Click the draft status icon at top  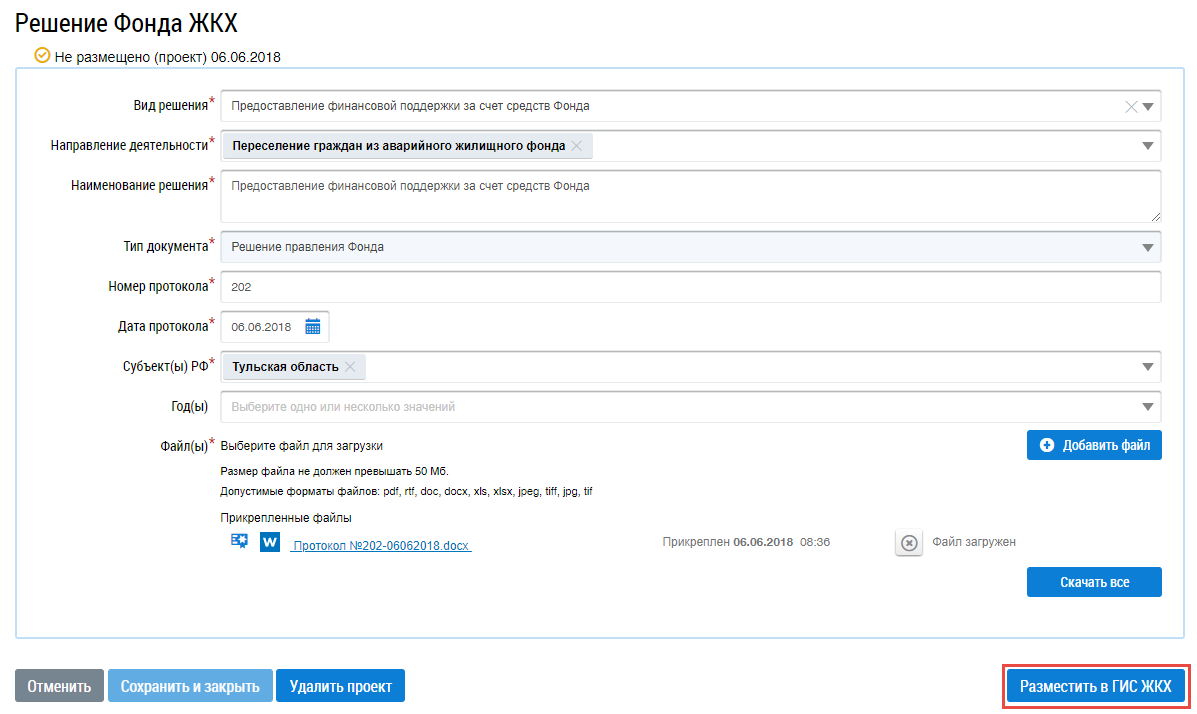[x=41, y=56]
